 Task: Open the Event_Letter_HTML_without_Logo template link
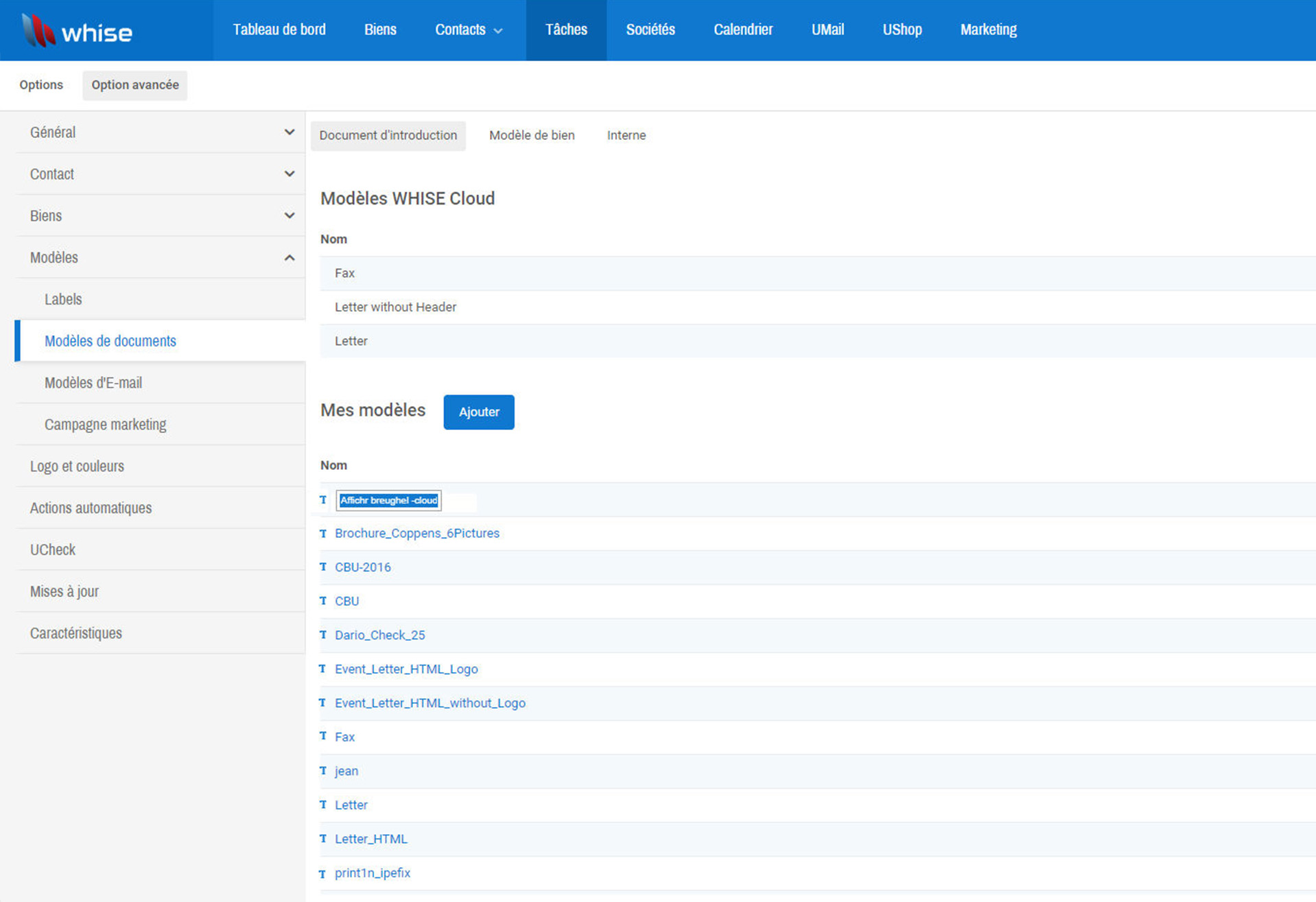[x=430, y=703]
